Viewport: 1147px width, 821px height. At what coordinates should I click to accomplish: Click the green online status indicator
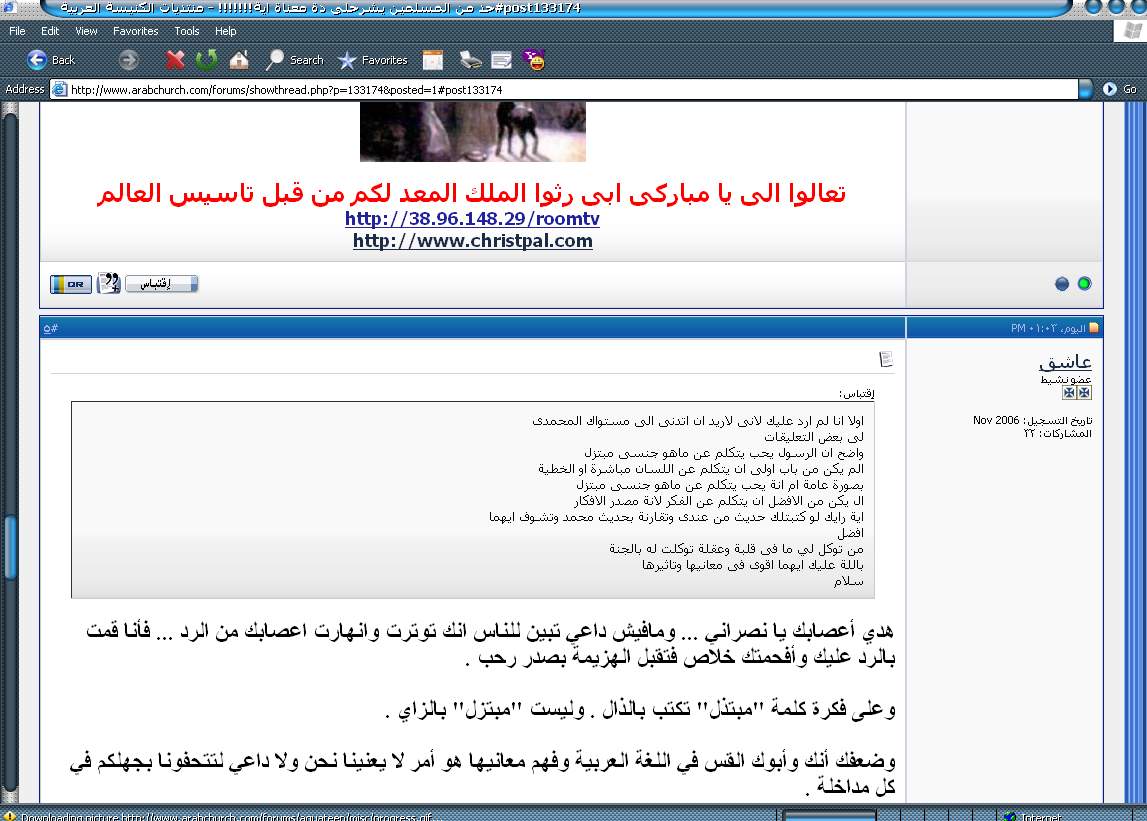click(1084, 284)
